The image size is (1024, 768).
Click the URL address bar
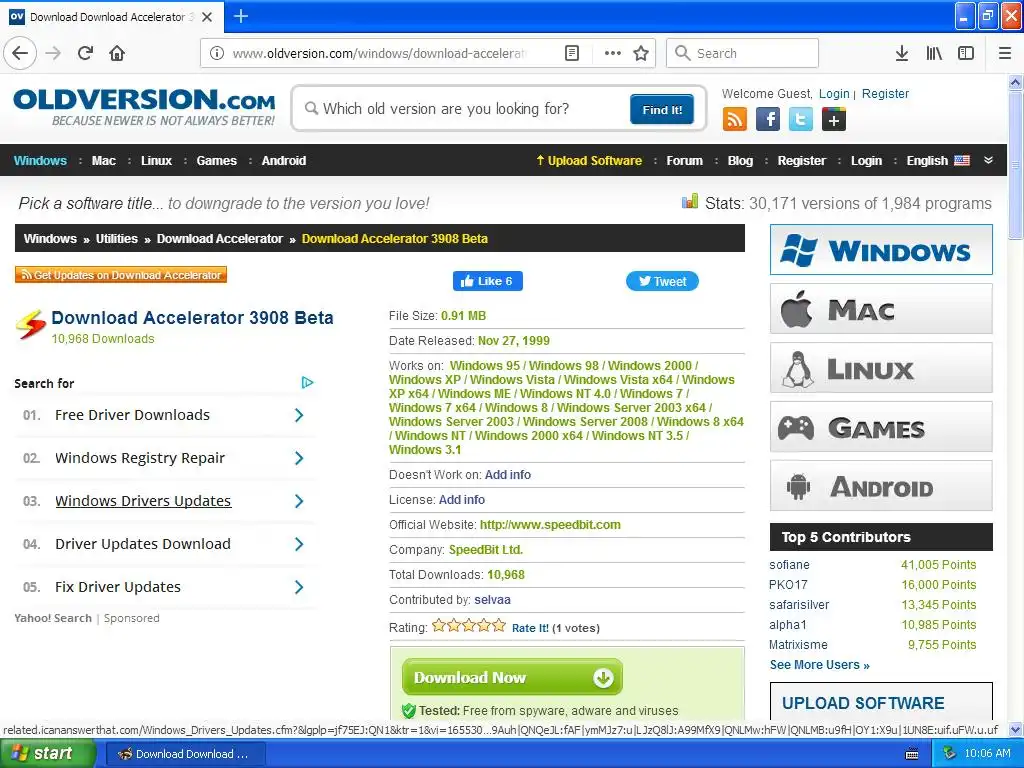pyautogui.click(x=380, y=53)
